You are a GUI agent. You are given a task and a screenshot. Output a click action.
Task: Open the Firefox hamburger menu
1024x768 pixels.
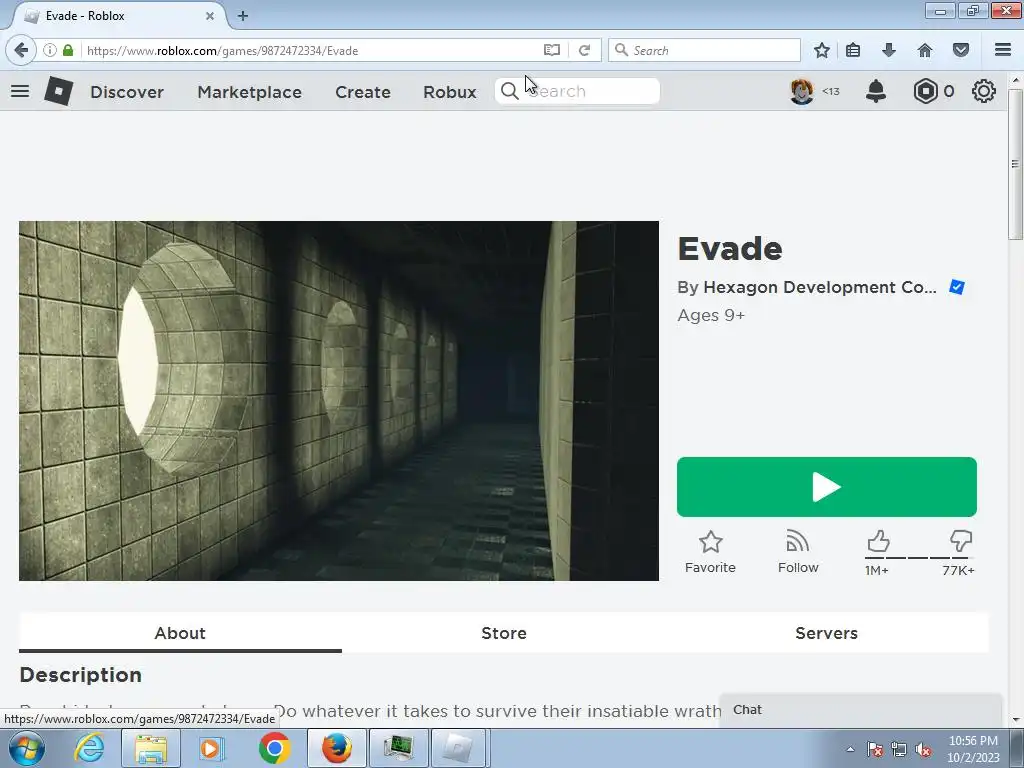pyautogui.click(x=1003, y=50)
